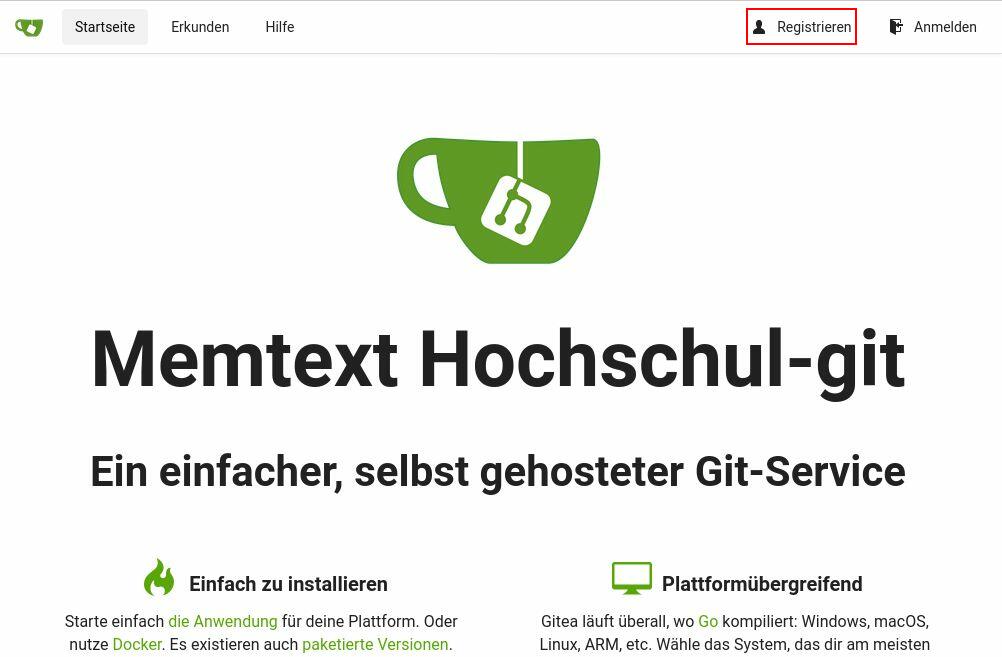Click the green flame icon

click(159, 578)
